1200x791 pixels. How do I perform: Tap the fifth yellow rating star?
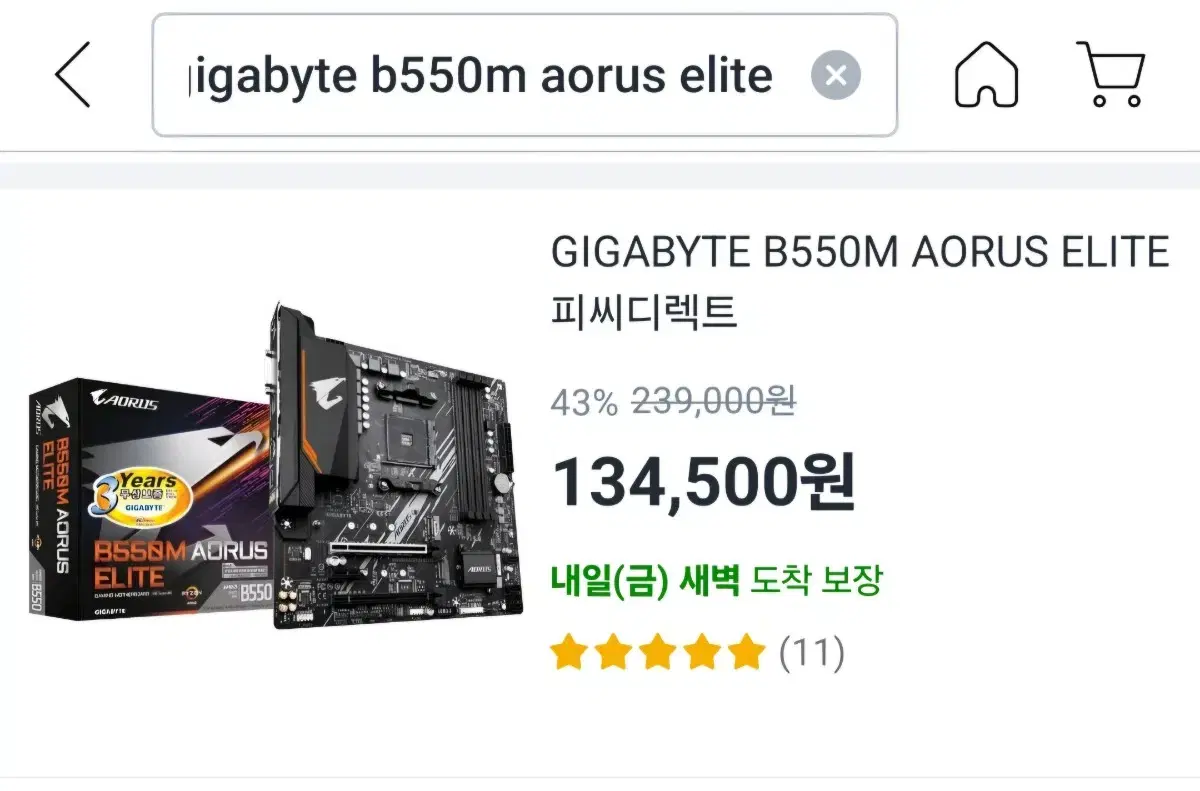tap(745, 654)
